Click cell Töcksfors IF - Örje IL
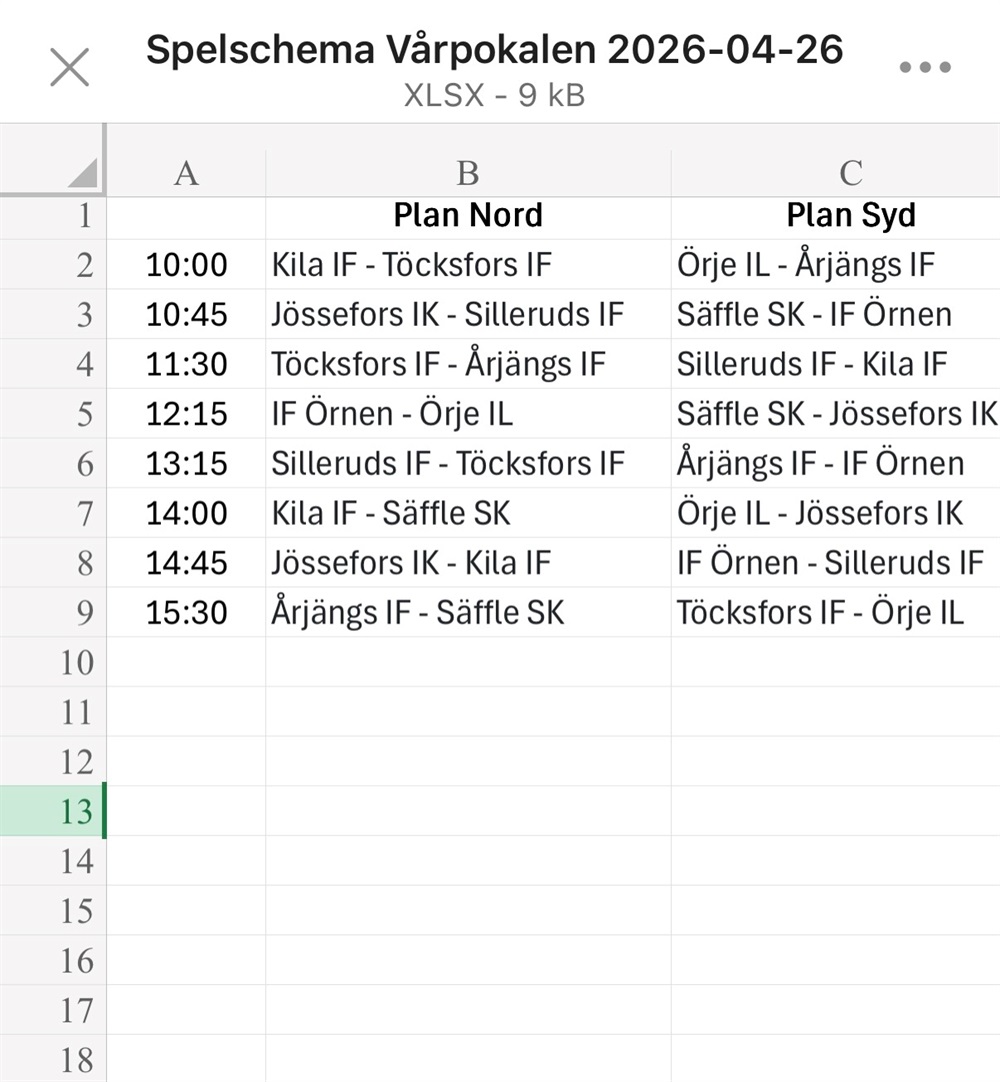Screen dimensions: 1000x1082 (x=820, y=612)
